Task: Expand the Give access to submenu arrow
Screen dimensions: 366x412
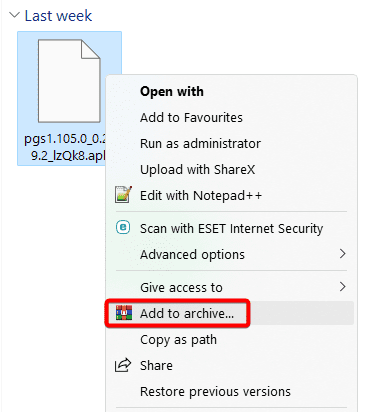Action: coord(342,287)
